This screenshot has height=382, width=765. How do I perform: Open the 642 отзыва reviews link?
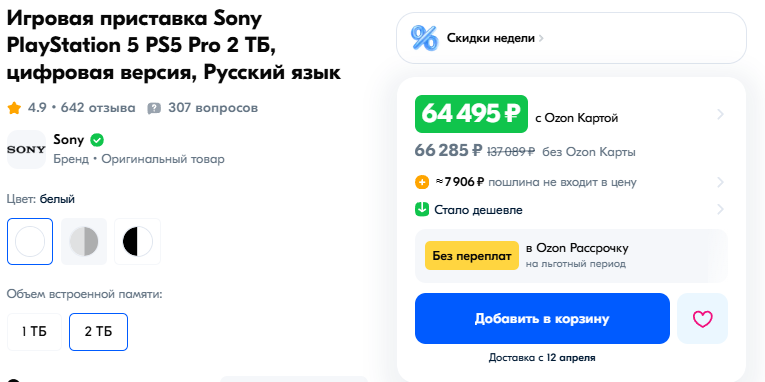pos(98,108)
